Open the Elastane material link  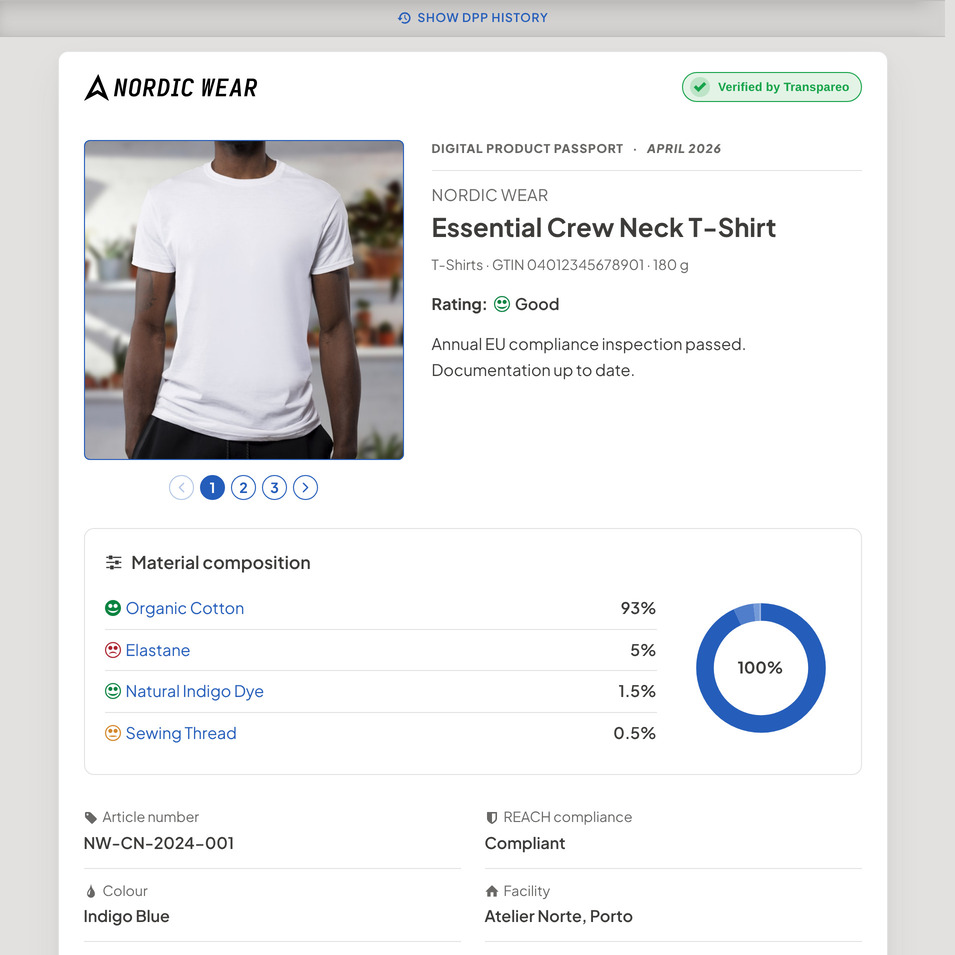click(x=158, y=650)
